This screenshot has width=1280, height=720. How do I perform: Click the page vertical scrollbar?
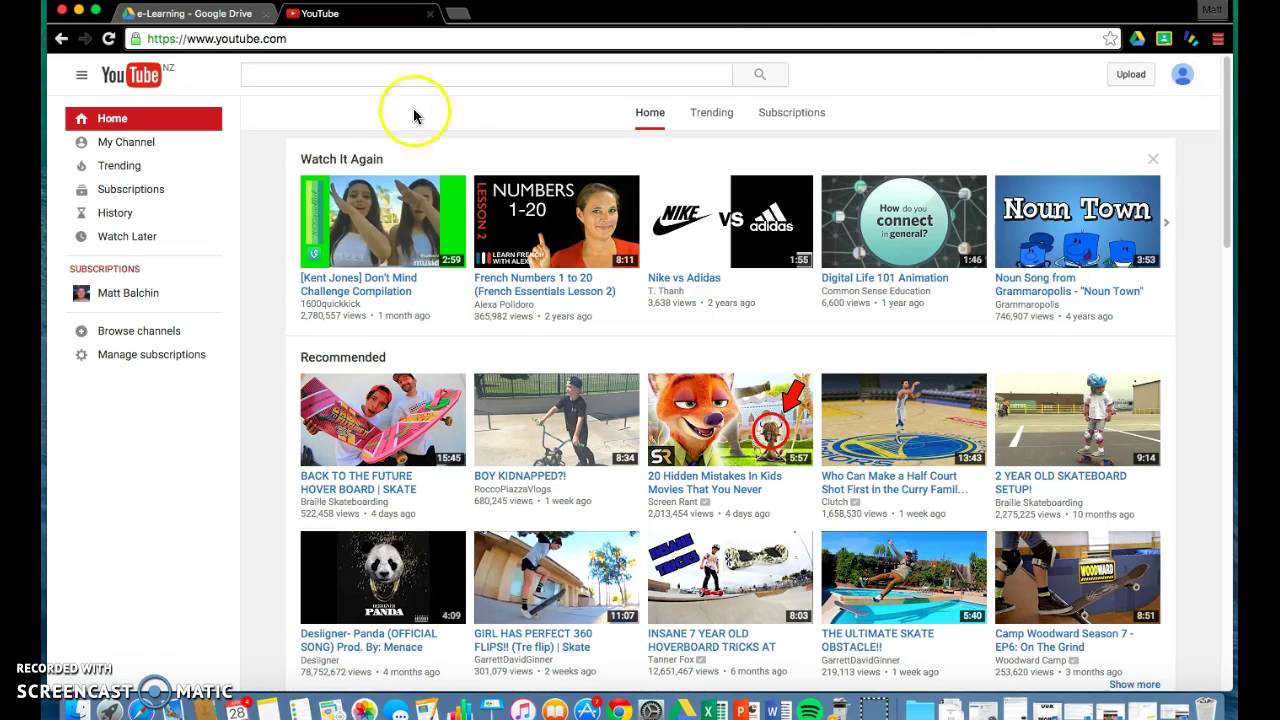(1227, 150)
